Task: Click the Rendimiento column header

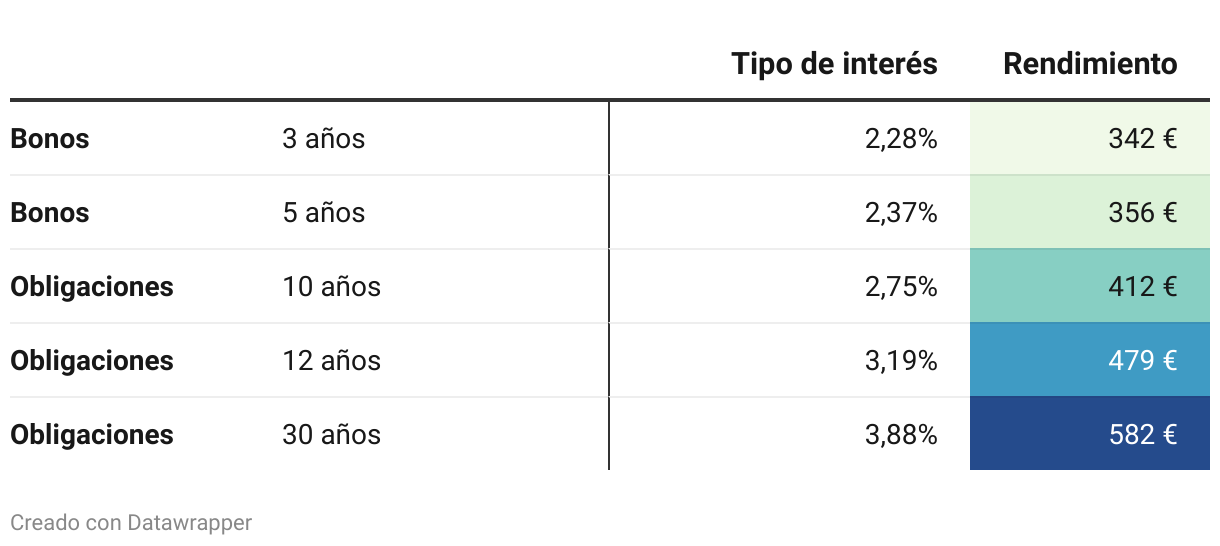Action: (x=1090, y=64)
